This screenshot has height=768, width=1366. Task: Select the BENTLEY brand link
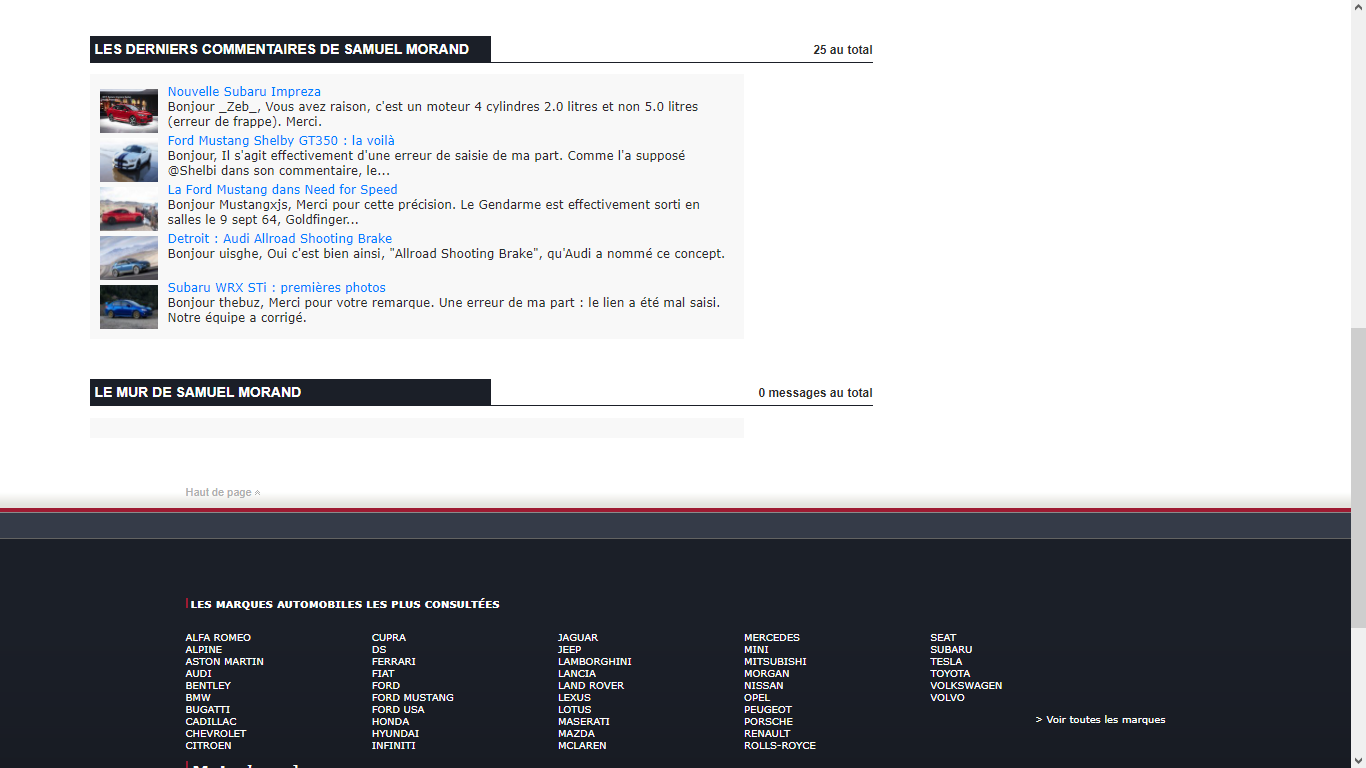208,686
